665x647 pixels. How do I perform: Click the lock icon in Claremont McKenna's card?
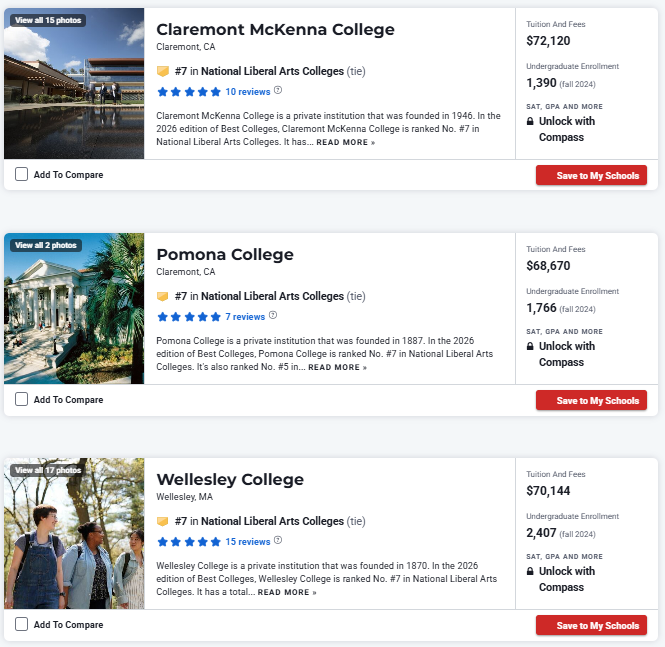click(530, 122)
